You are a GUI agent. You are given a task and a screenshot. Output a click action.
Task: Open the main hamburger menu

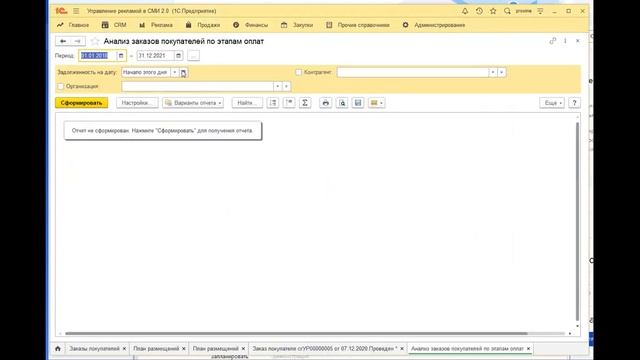pos(76,11)
